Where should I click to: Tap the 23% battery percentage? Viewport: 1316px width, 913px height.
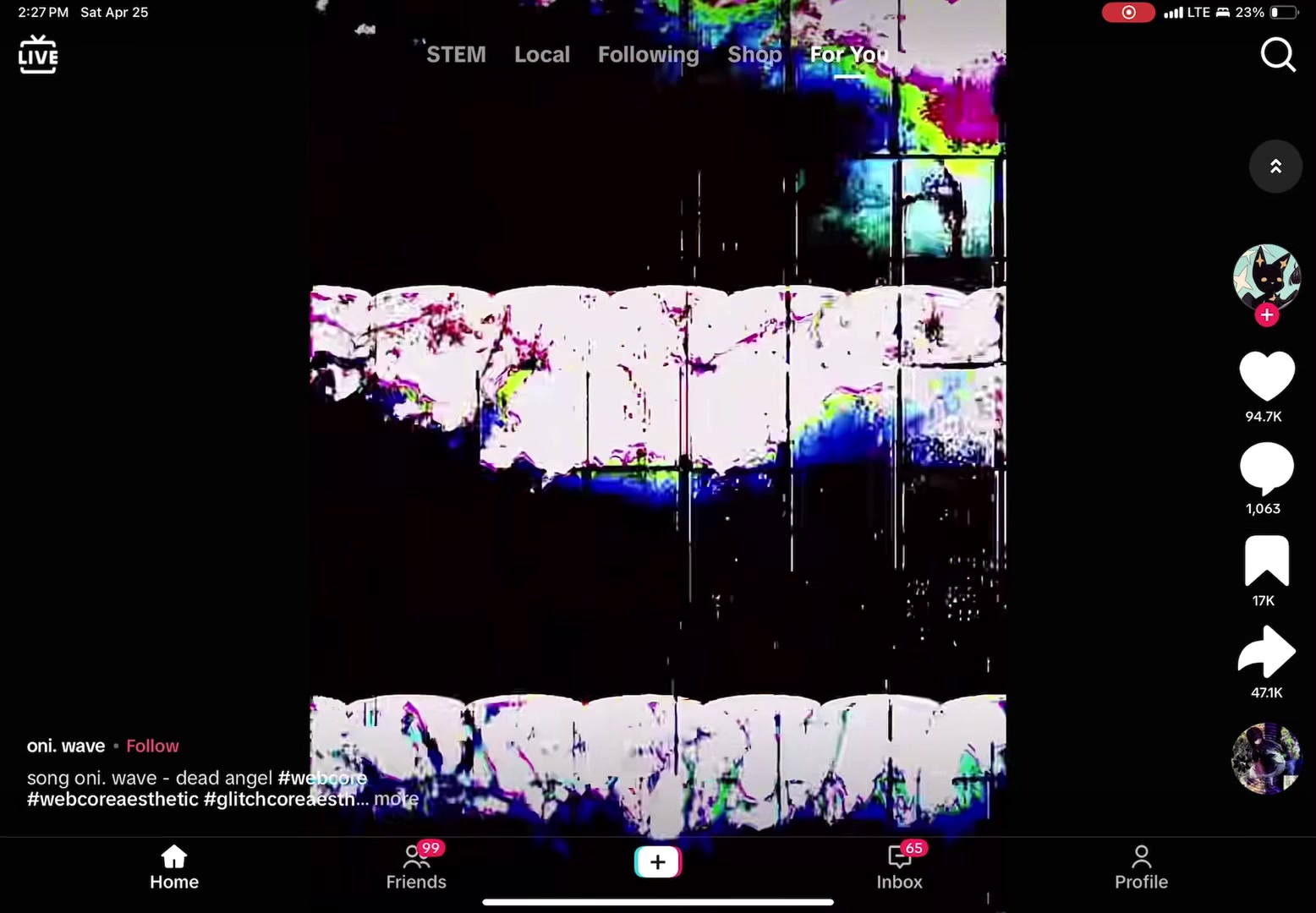pyautogui.click(x=1250, y=13)
